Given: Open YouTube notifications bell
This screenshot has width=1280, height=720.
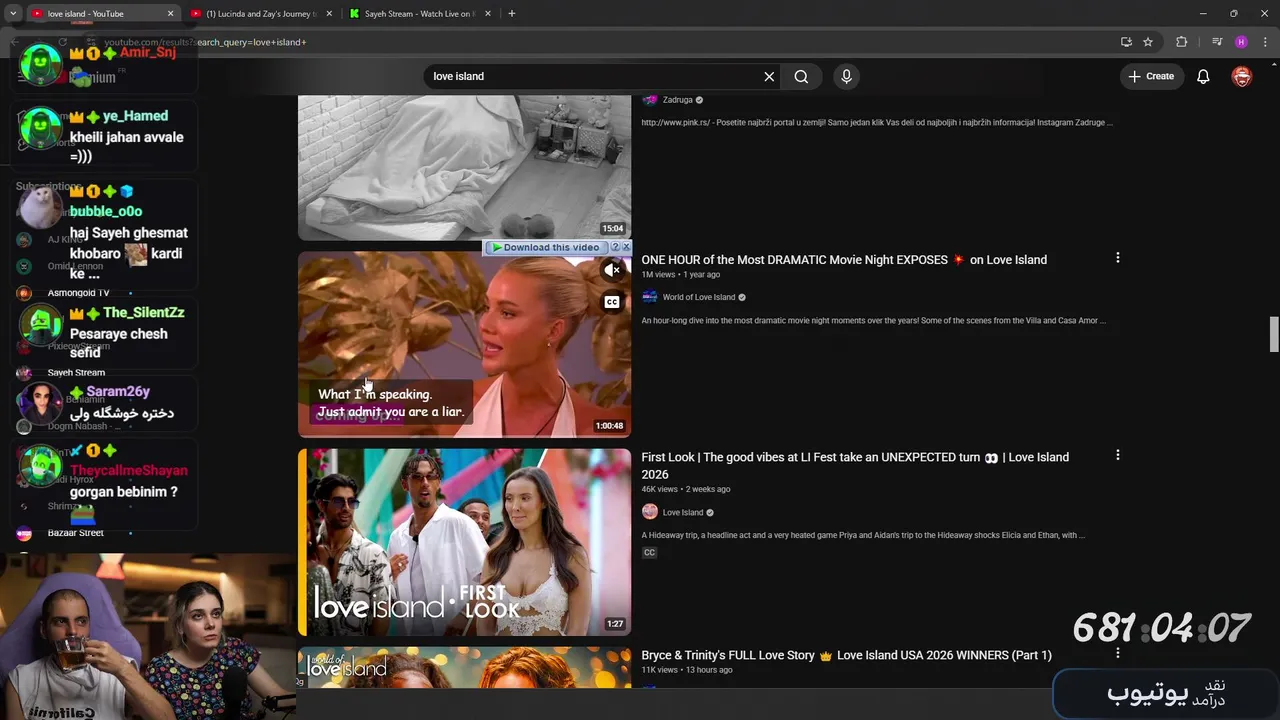Looking at the screenshot, I should 1204,76.
